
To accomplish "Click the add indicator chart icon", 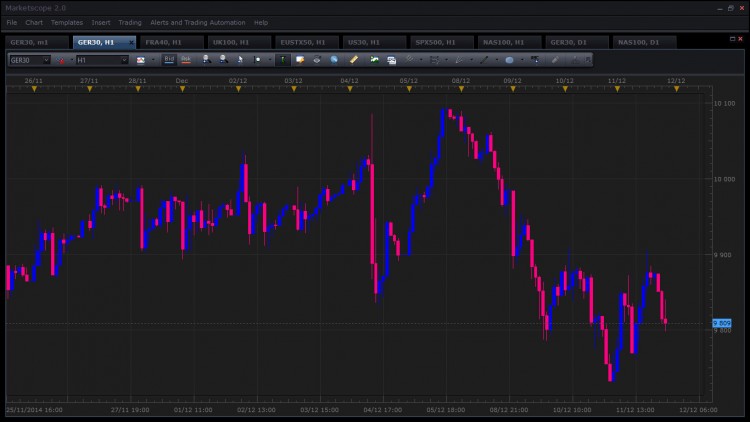I will click(x=374, y=59).
